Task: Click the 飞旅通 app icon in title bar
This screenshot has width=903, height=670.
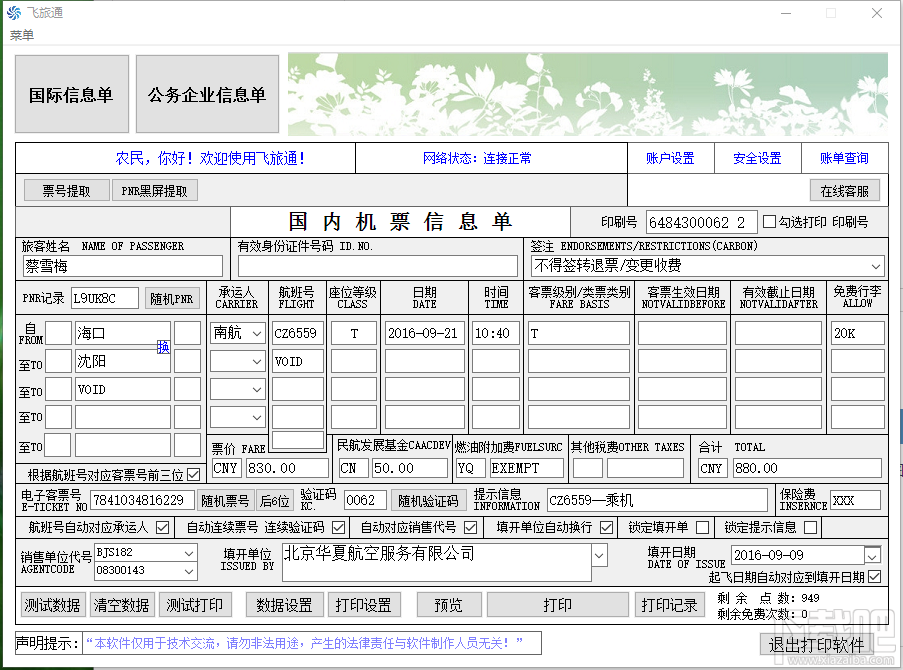Action: click(14, 13)
